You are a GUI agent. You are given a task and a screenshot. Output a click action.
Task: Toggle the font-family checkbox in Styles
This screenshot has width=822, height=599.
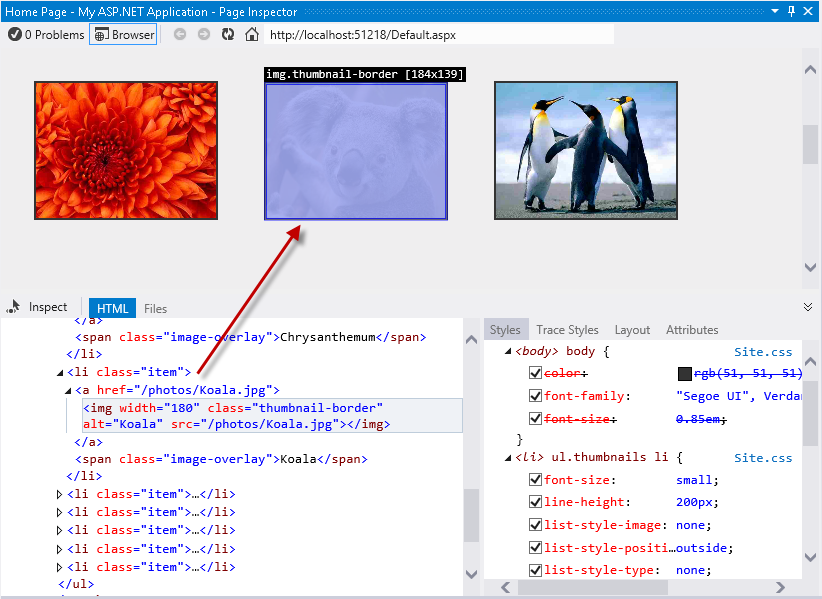pyautogui.click(x=536, y=396)
